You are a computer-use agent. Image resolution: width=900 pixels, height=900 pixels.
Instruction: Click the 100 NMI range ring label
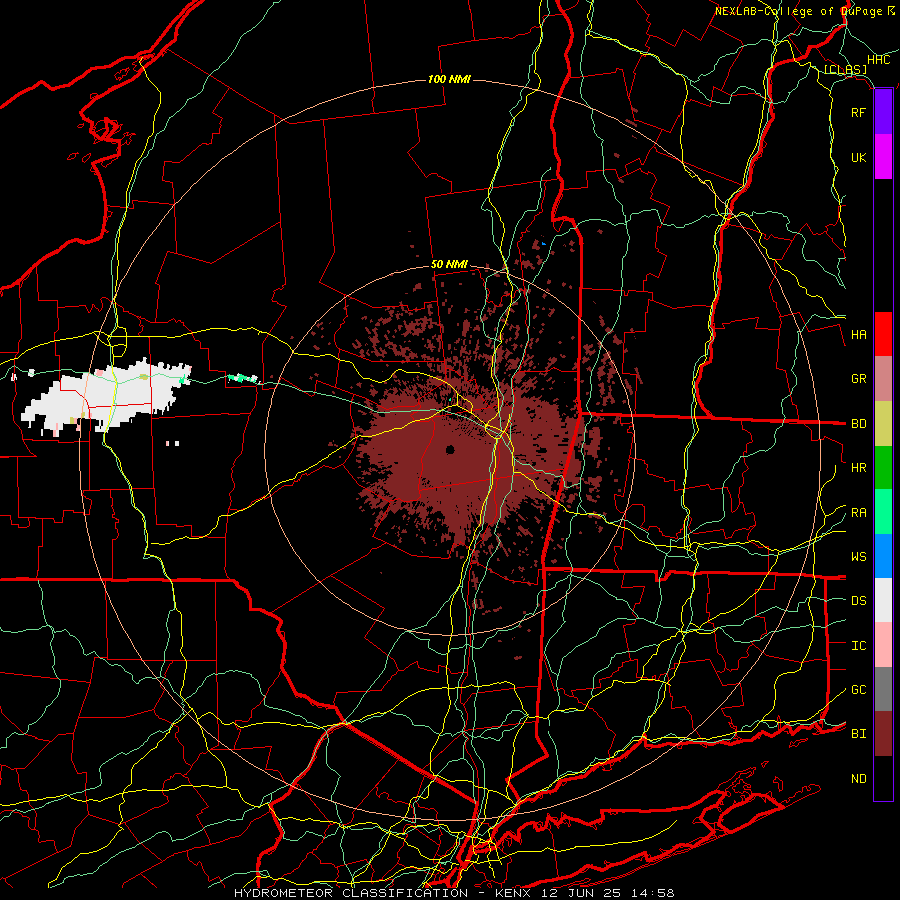click(x=449, y=79)
